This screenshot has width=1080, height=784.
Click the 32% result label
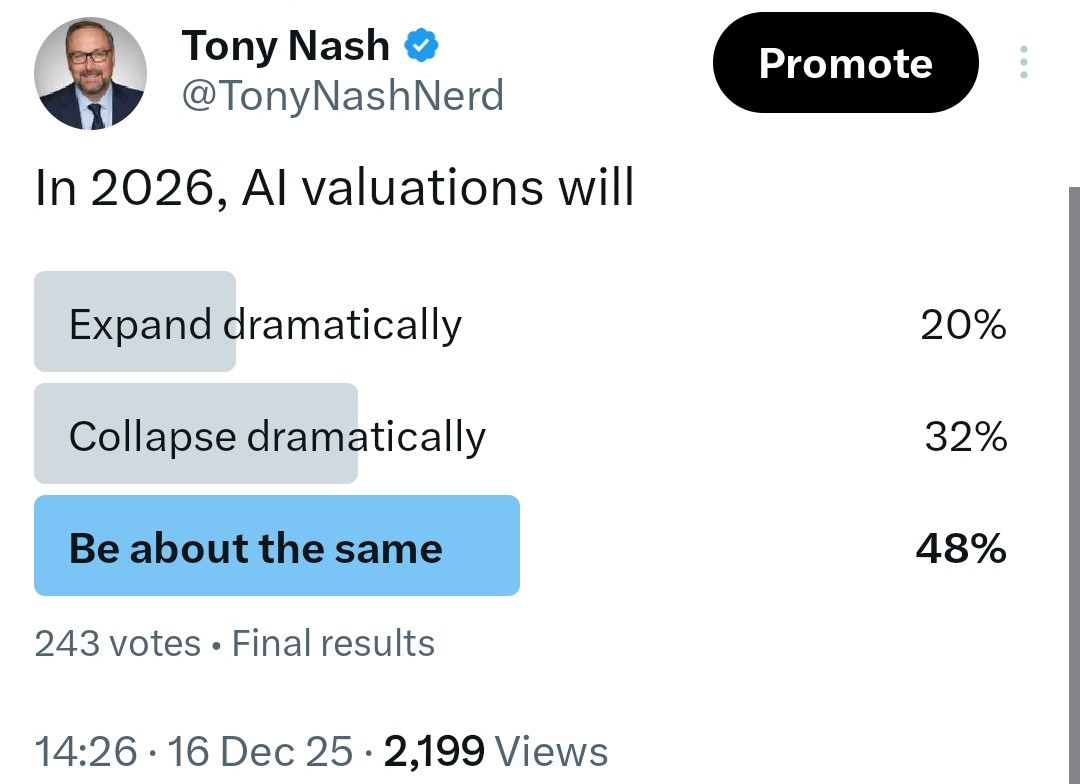click(x=966, y=437)
